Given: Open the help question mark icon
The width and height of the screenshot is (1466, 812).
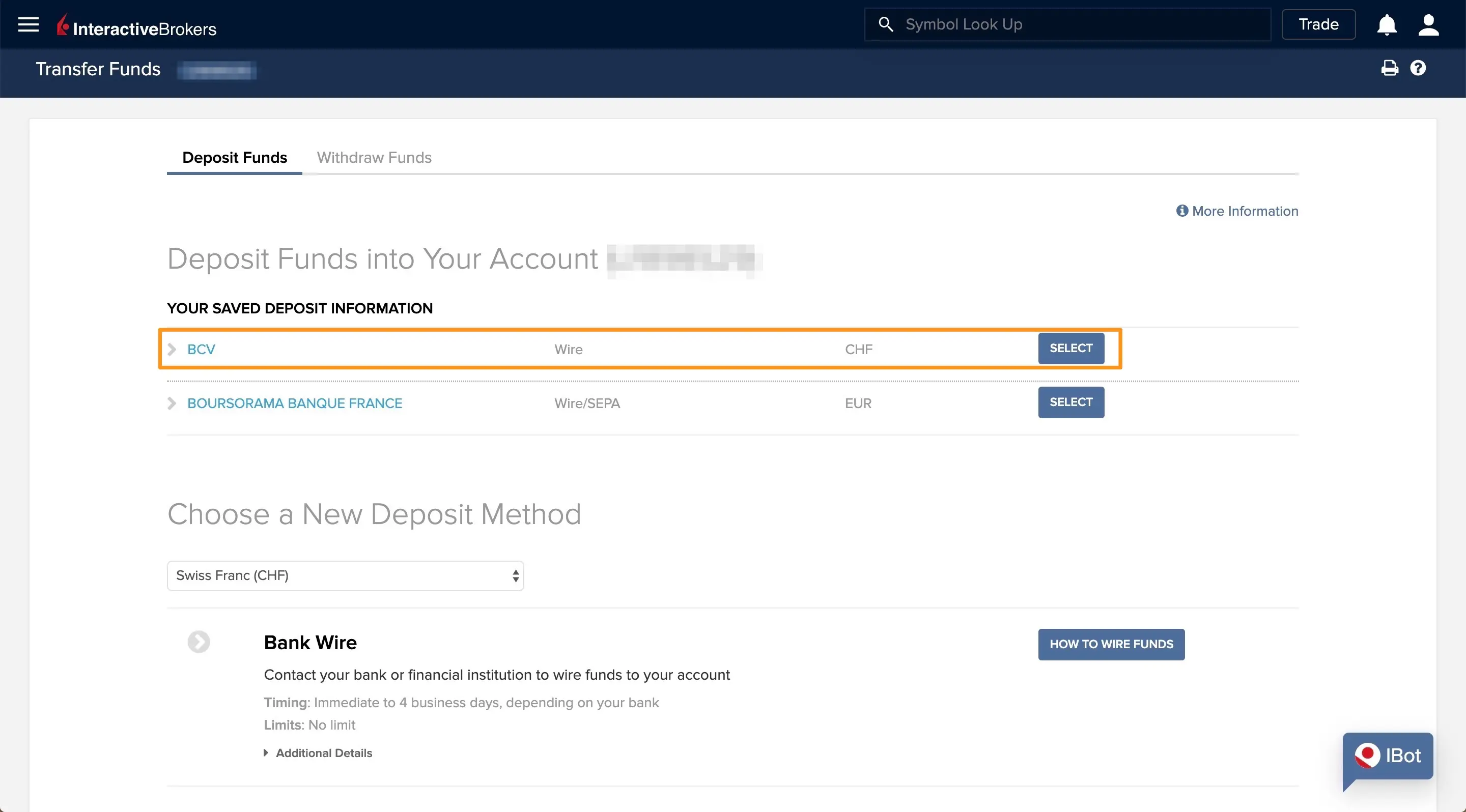Looking at the screenshot, I should point(1418,68).
